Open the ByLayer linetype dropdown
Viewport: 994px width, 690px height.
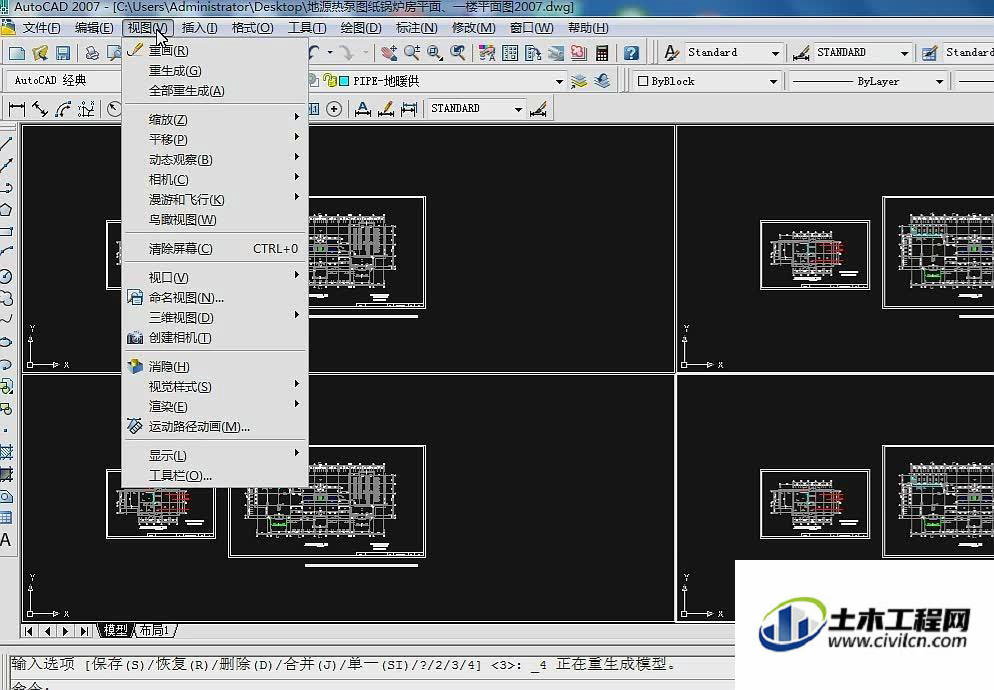coord(939,81)
